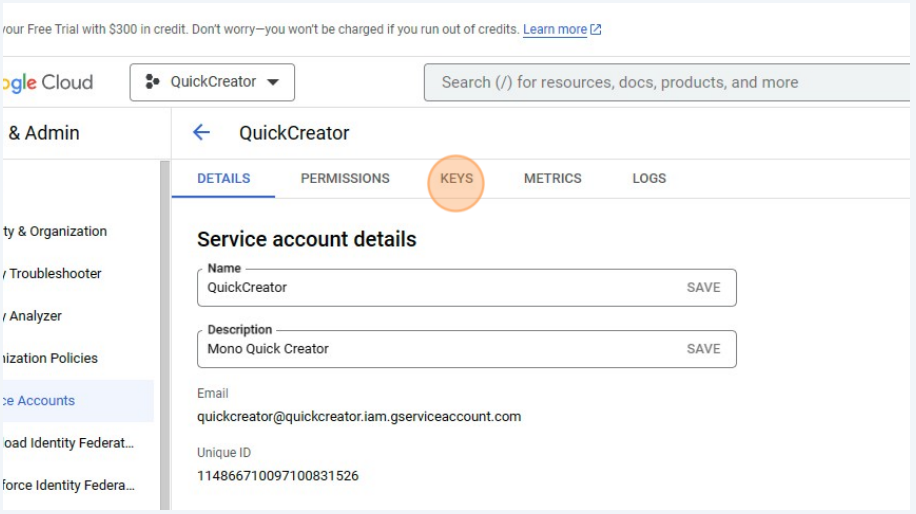The width and height of the screenshot is (916, 514).
Task: Select the Unique ID number
Action: point(277,475)
